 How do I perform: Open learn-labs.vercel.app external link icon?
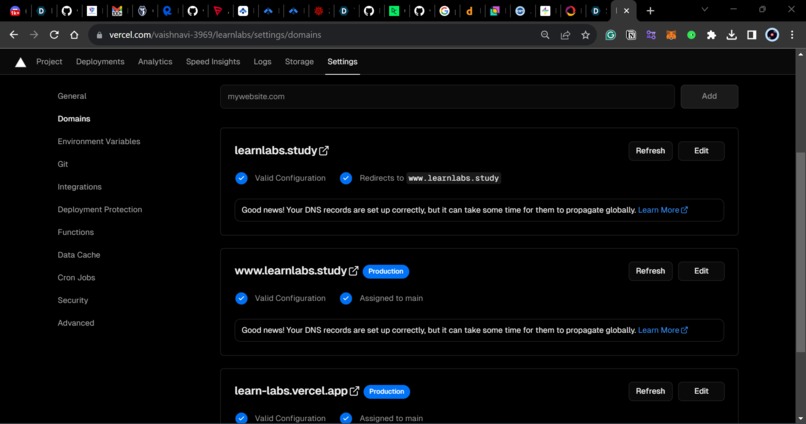[354, 391]
